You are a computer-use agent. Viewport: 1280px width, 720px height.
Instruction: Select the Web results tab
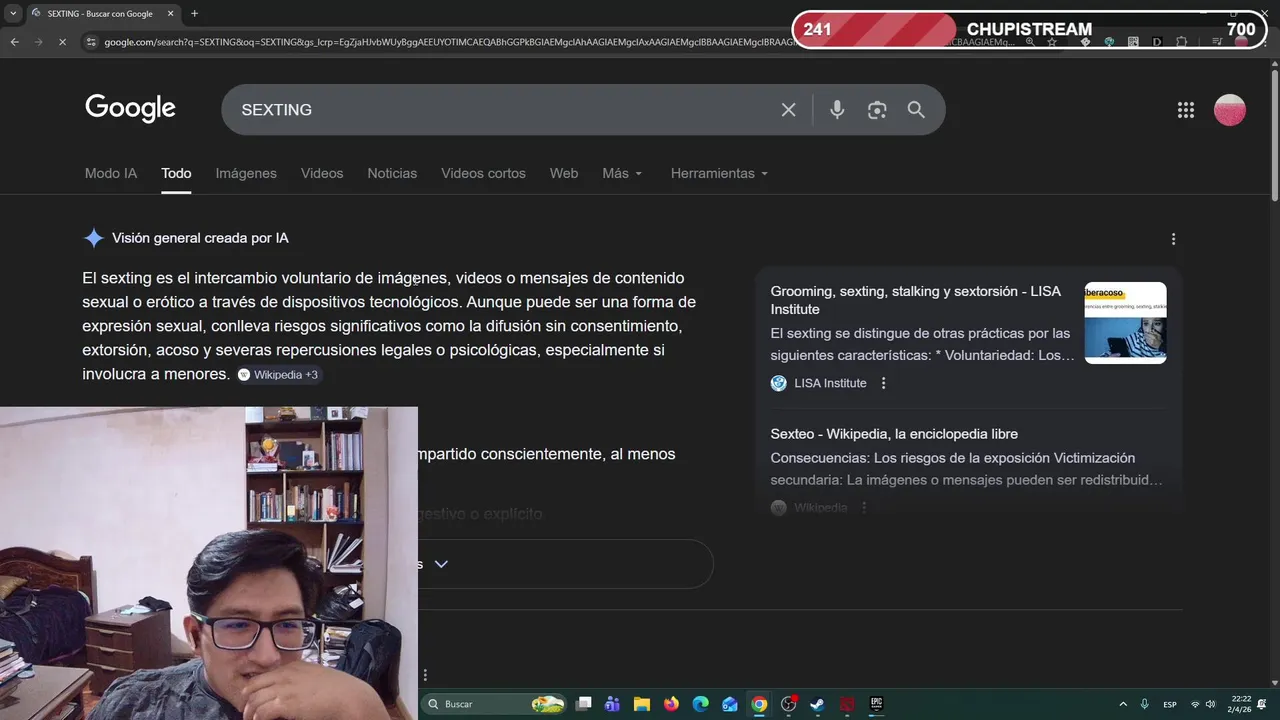point(564,173)
